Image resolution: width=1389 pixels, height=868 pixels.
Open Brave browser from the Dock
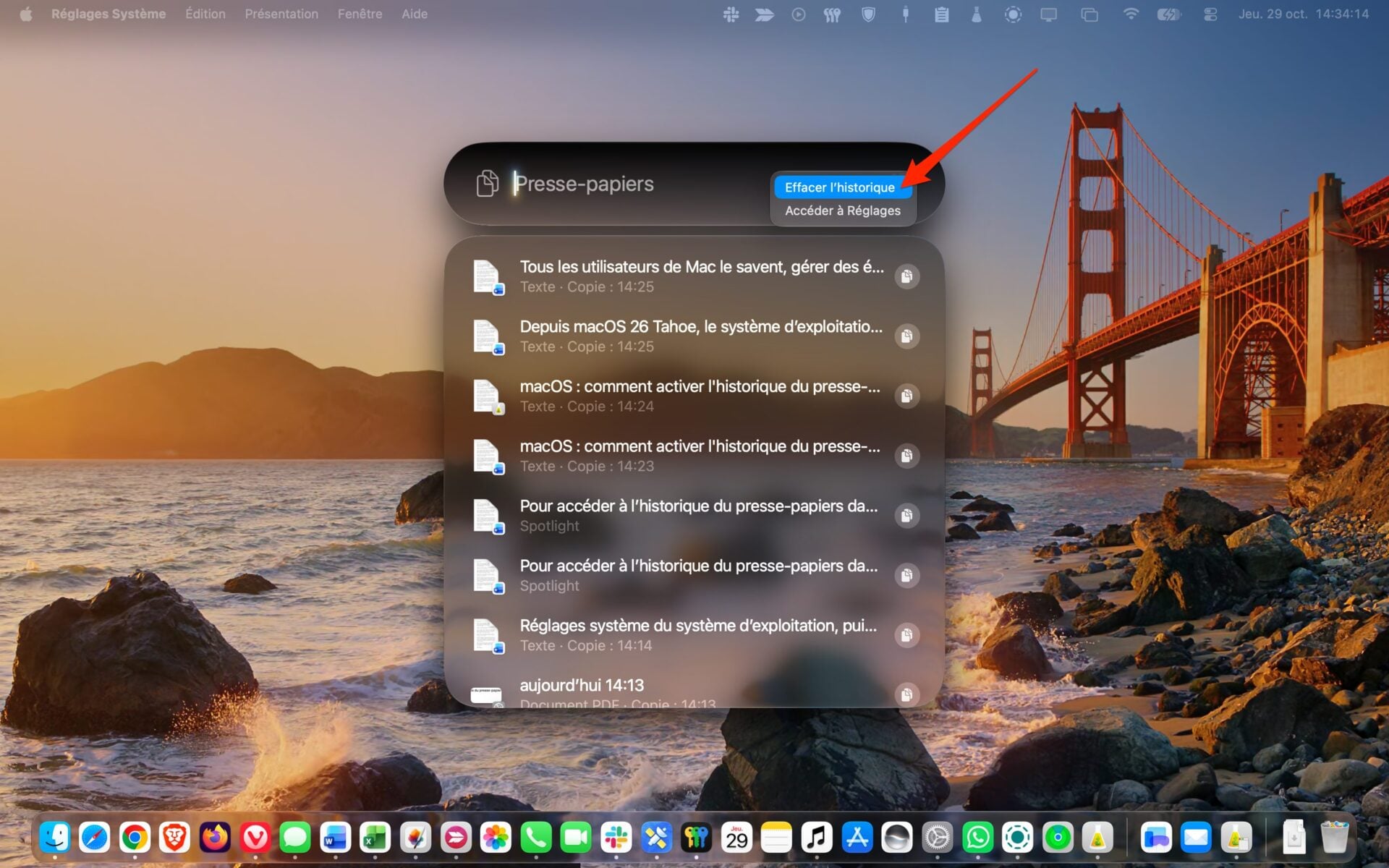pos(174,838)
